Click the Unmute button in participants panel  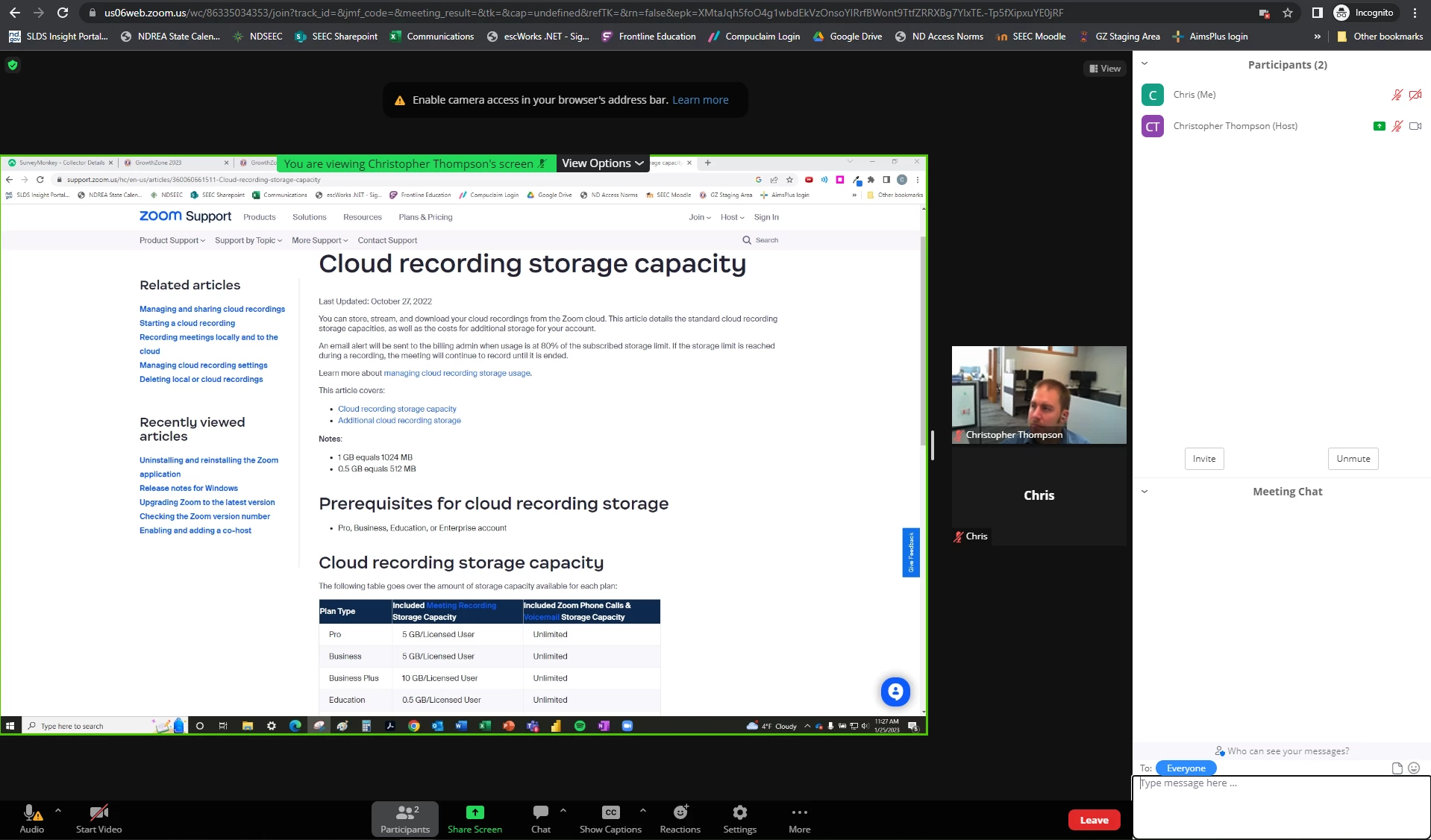[x=1353, y=459]
